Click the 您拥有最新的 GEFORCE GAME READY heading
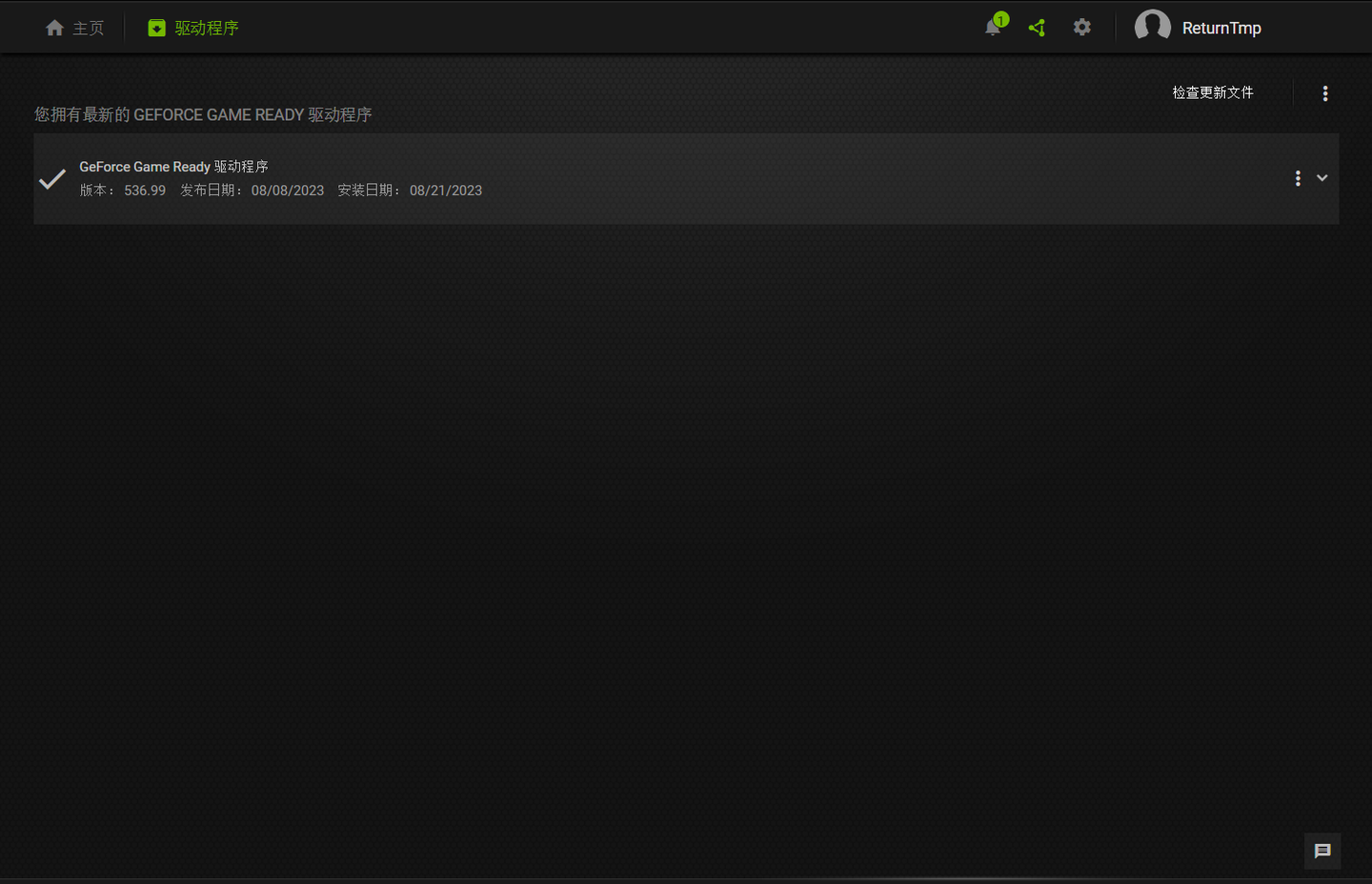 click(x=203, y=114)
